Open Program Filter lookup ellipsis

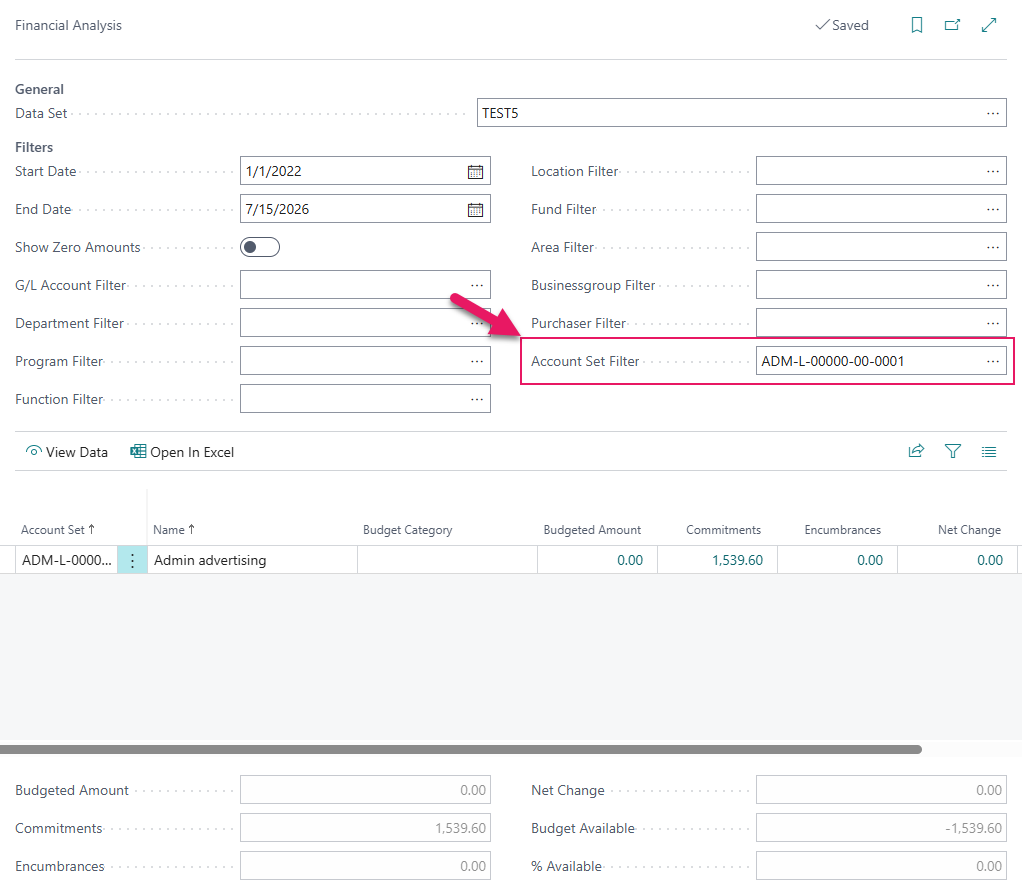(x=477, y=361)
